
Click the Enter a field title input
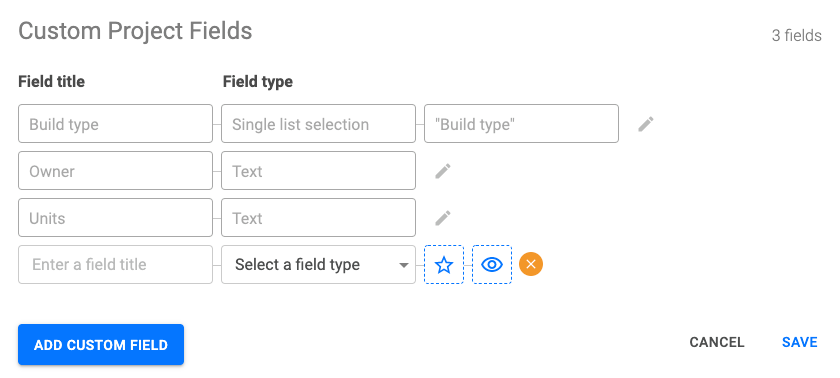click(x=115, y=264)
